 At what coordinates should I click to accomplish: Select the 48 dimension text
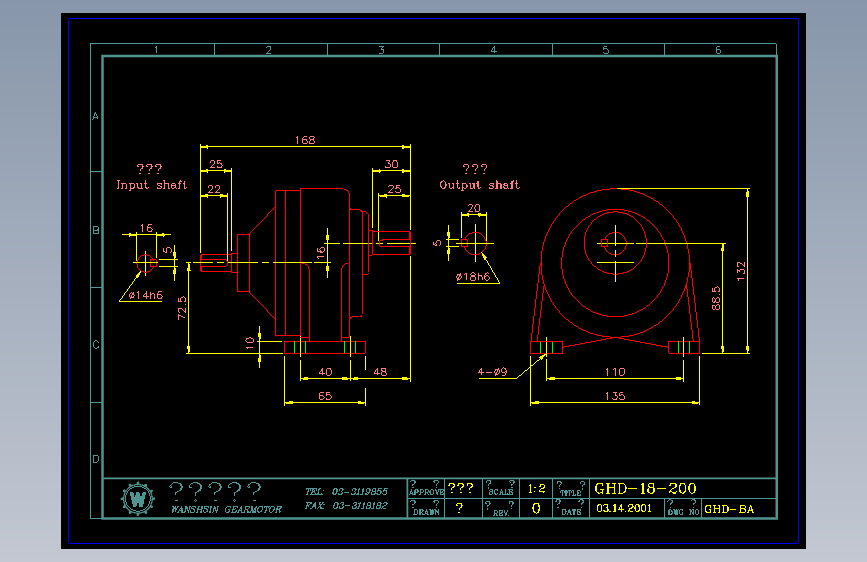point(380,372)
